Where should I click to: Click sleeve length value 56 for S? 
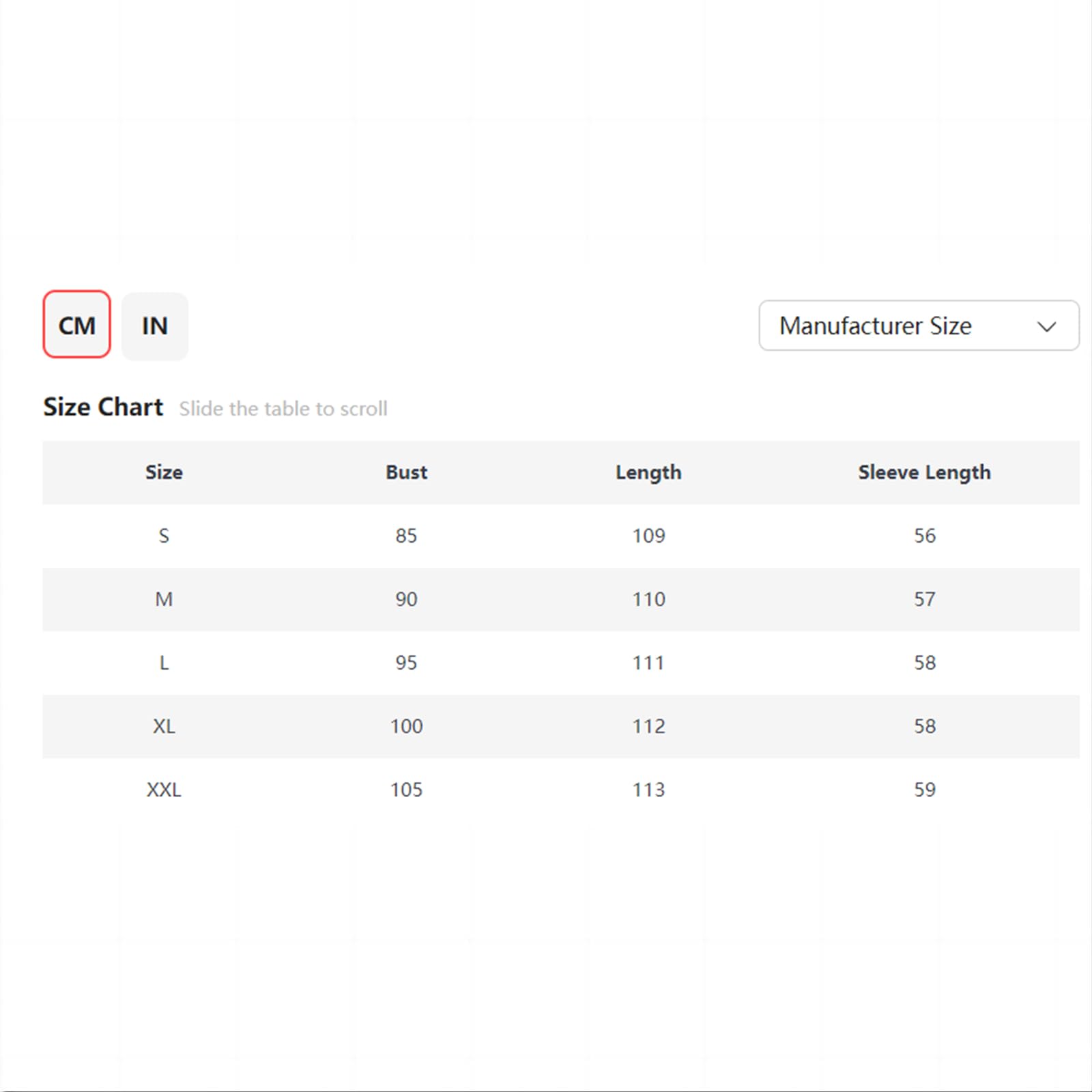[x=925, y=536]
